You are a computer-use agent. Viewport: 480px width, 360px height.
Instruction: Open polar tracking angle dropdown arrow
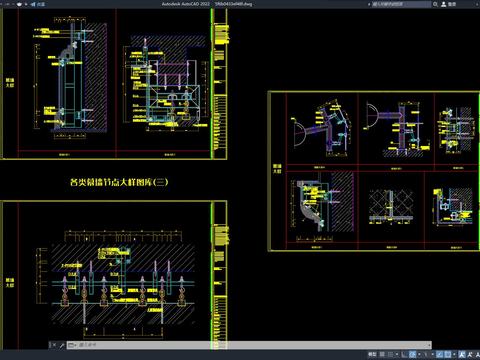point(419,354)
